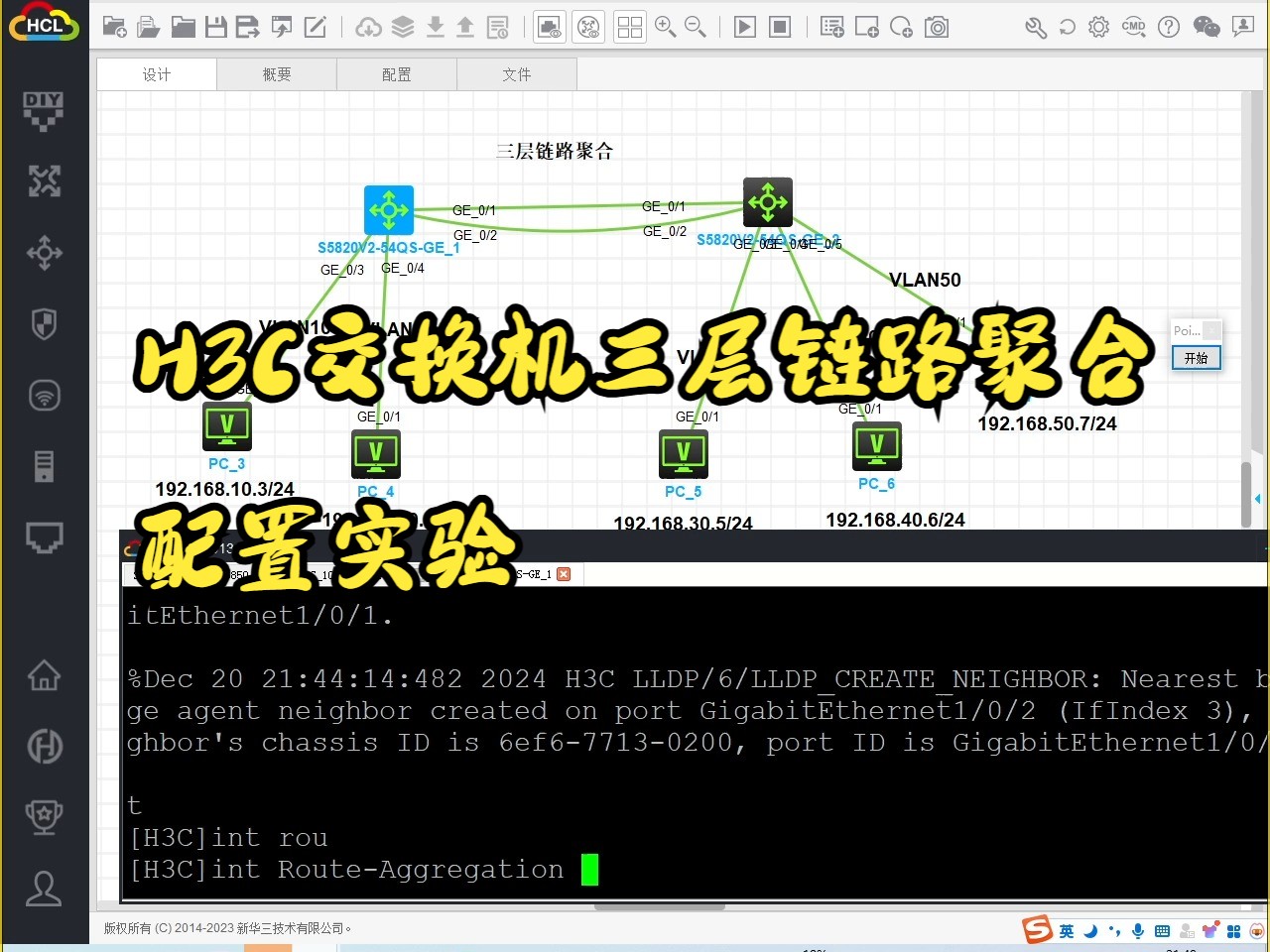Open the WeChat contact icon
The image size is (1270, 952).
tap(1207, 27)
